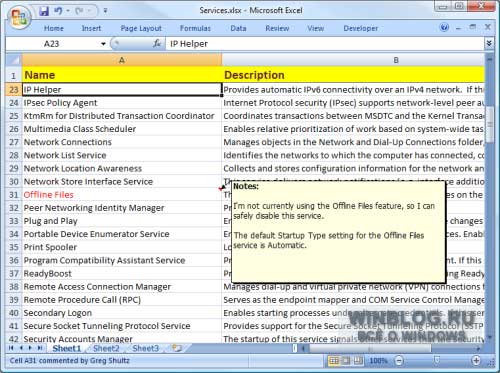Open the Page Layout tab
The width and height of the screenshot is (500, 373).
pyautogui.click(x=141, y=28)
